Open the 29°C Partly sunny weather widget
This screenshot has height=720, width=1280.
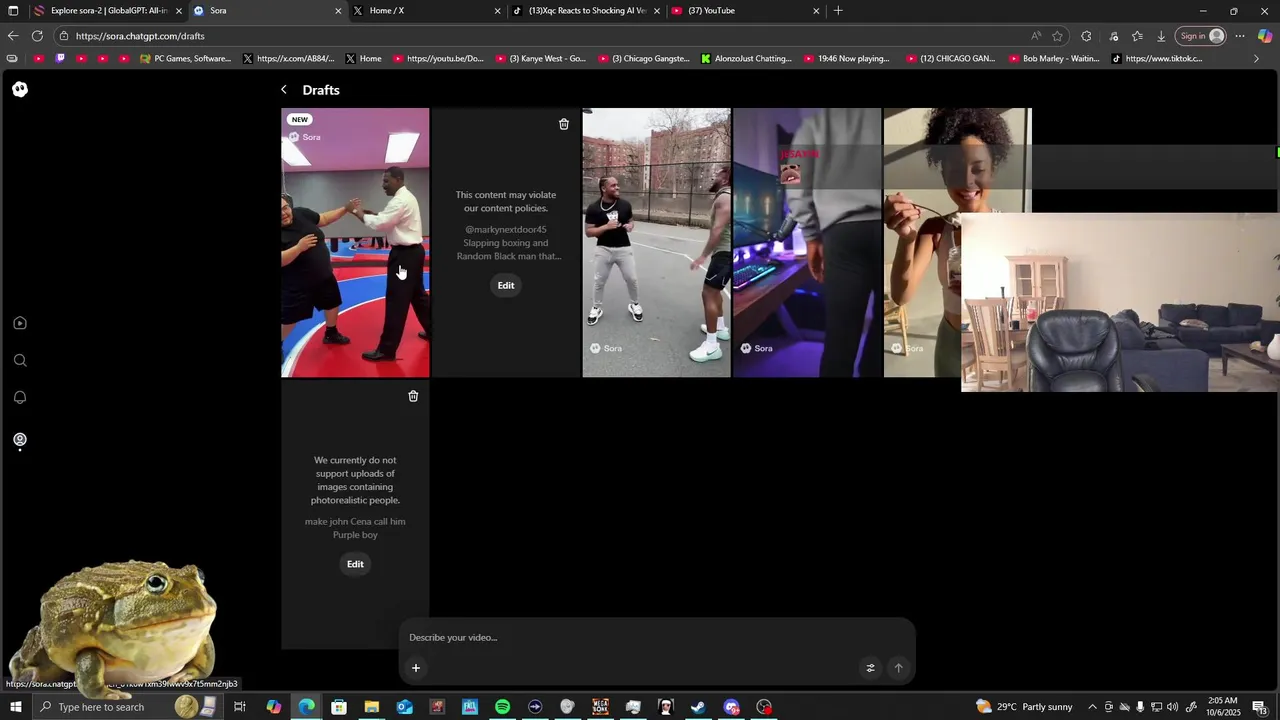(x=1024, y=707)
